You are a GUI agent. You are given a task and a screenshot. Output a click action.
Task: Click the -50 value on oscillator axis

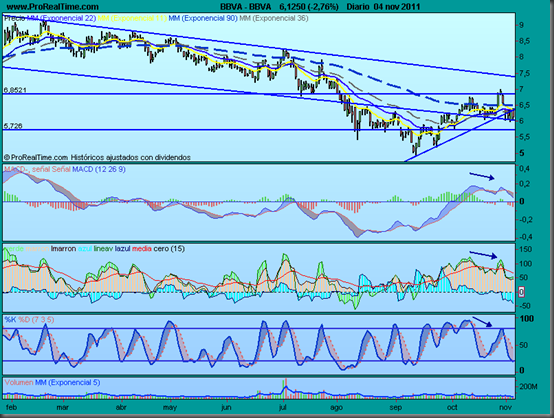click(x=524, y=306)
